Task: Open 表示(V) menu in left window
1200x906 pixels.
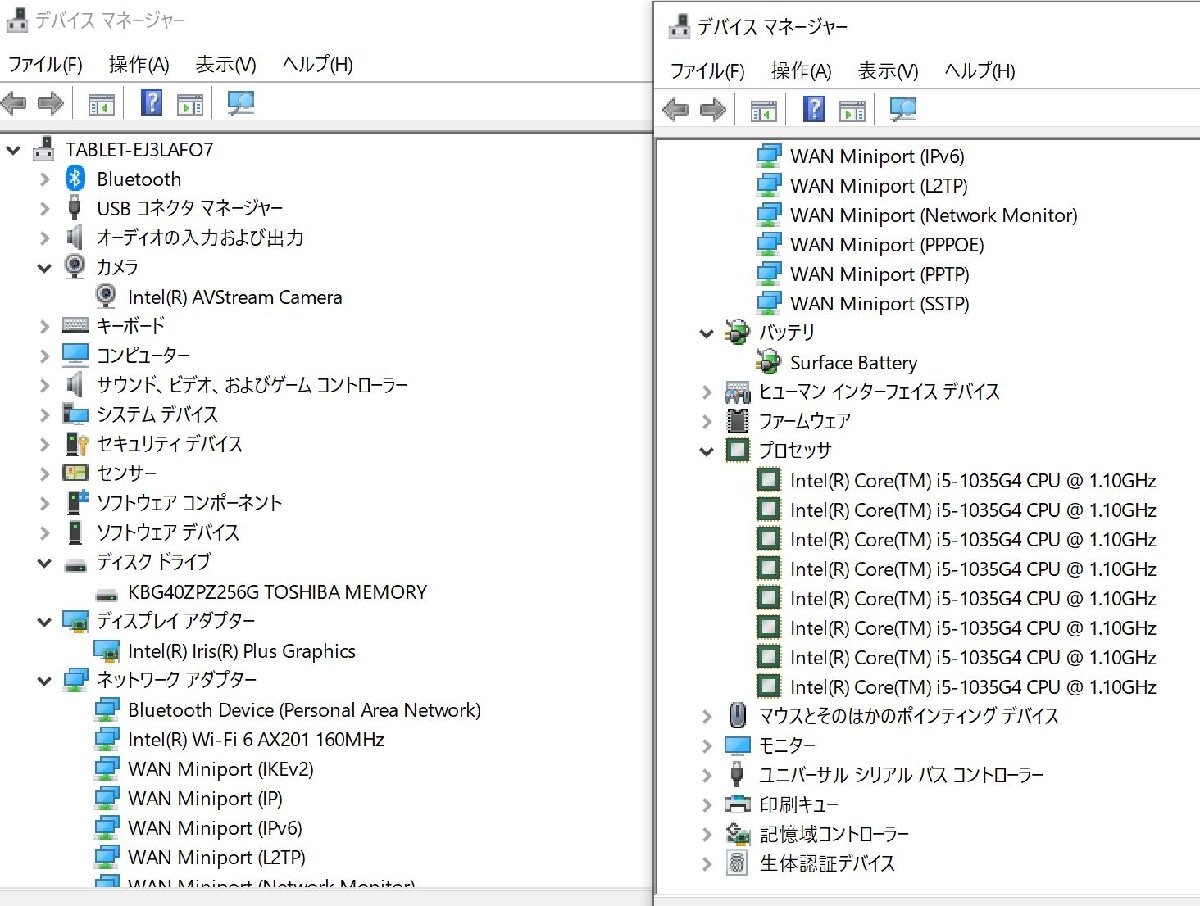Action: (x=226, y=65)
